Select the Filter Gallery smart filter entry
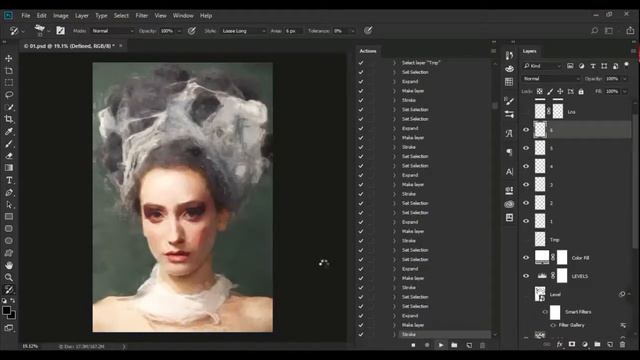 (x=571, y=325)
